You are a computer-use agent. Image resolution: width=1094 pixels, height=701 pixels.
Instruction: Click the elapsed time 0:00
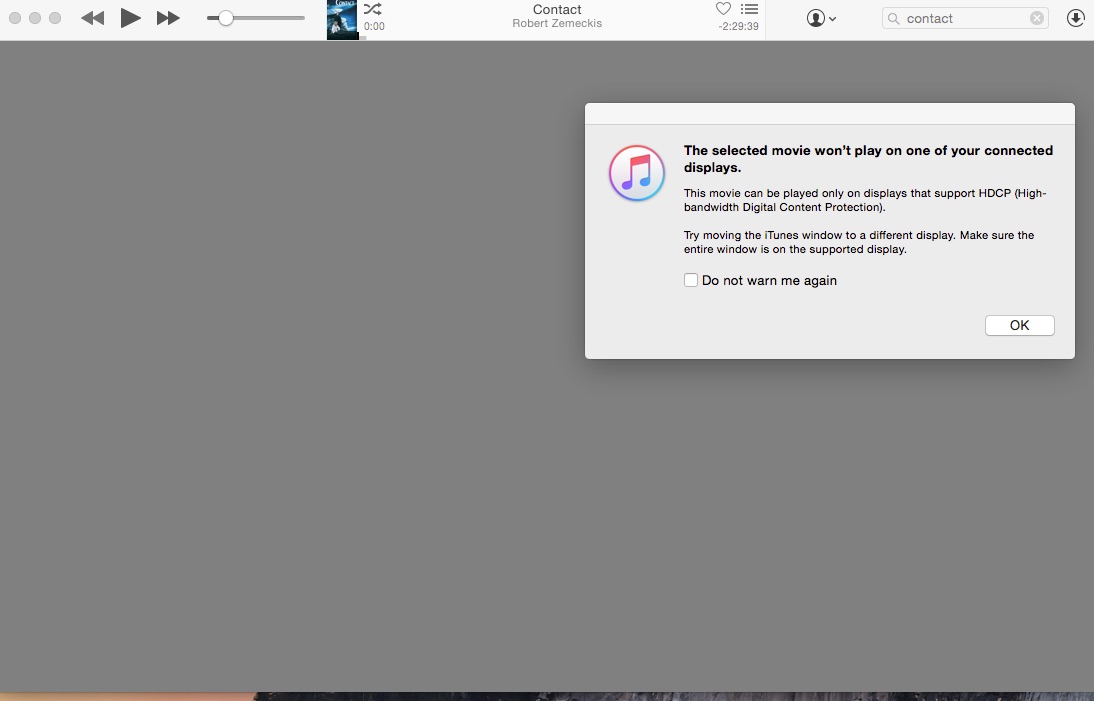click(374, 27)
